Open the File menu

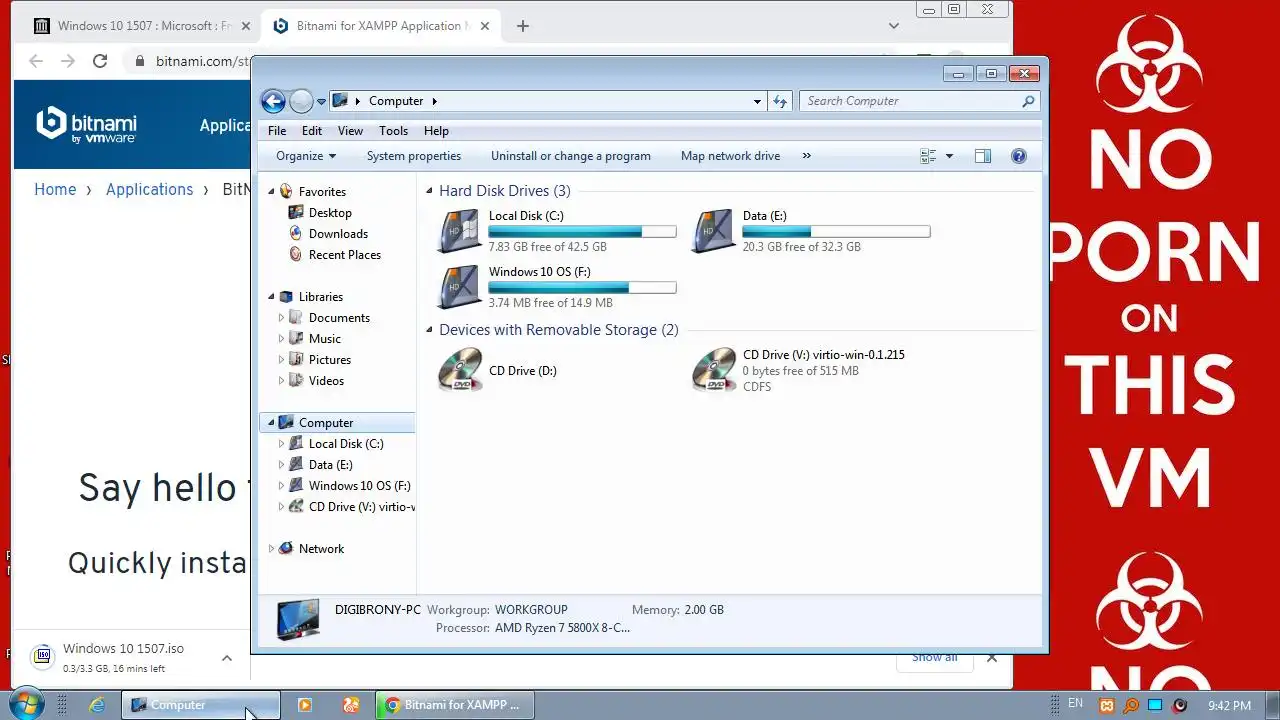click(x=277, y=131)
